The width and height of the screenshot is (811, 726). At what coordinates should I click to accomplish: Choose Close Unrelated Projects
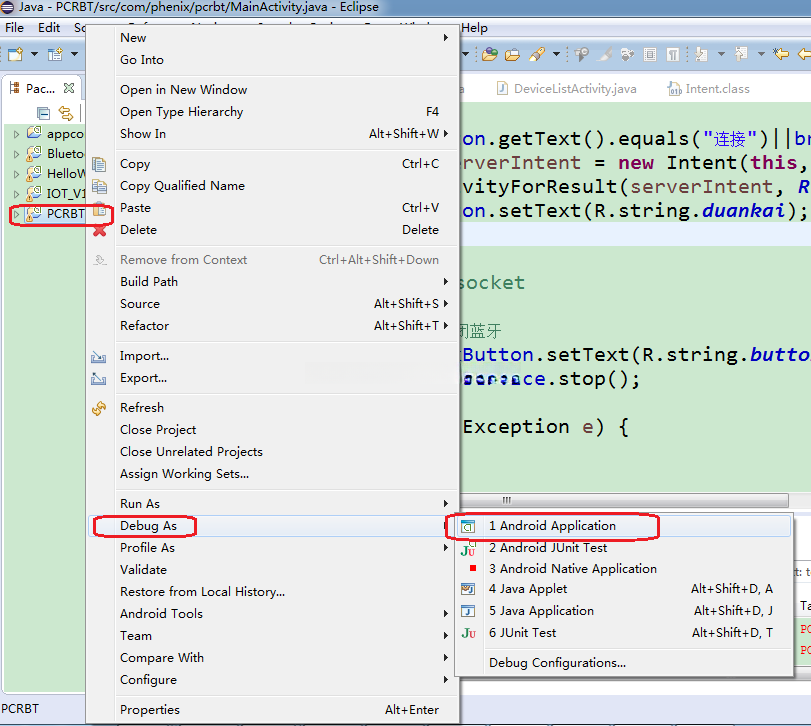click(191, 452)
